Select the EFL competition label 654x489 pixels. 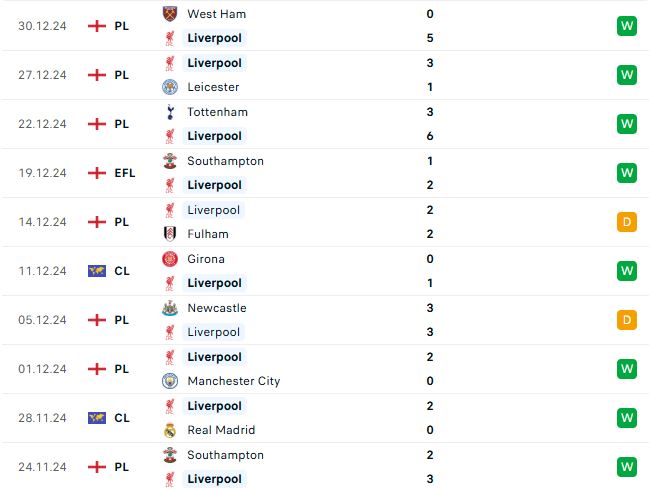[125, 173]
